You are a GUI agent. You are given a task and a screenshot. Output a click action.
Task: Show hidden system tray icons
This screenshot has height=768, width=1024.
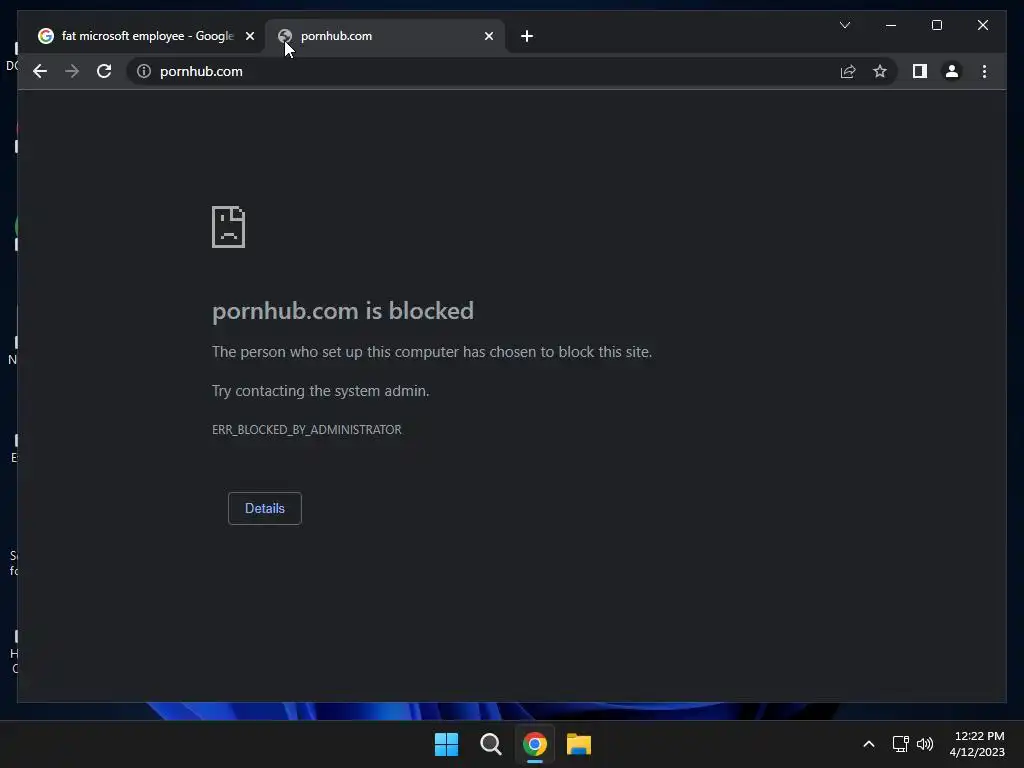(x=869, y=744)
